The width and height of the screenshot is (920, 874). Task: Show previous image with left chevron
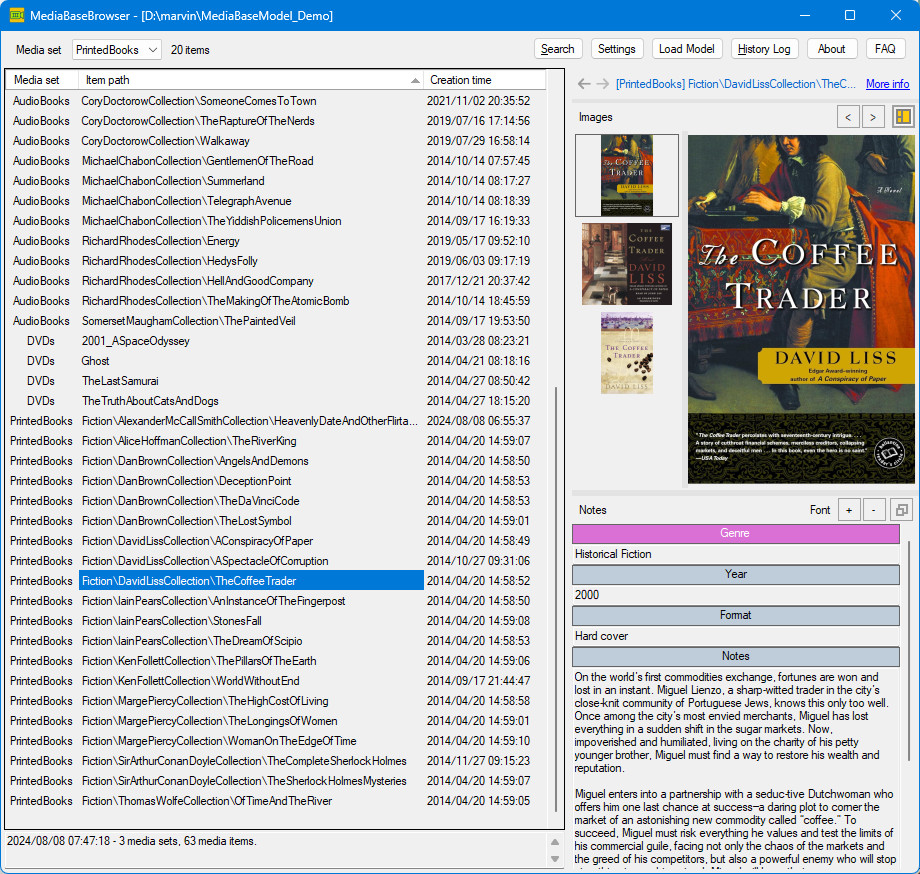click(848, 117)
